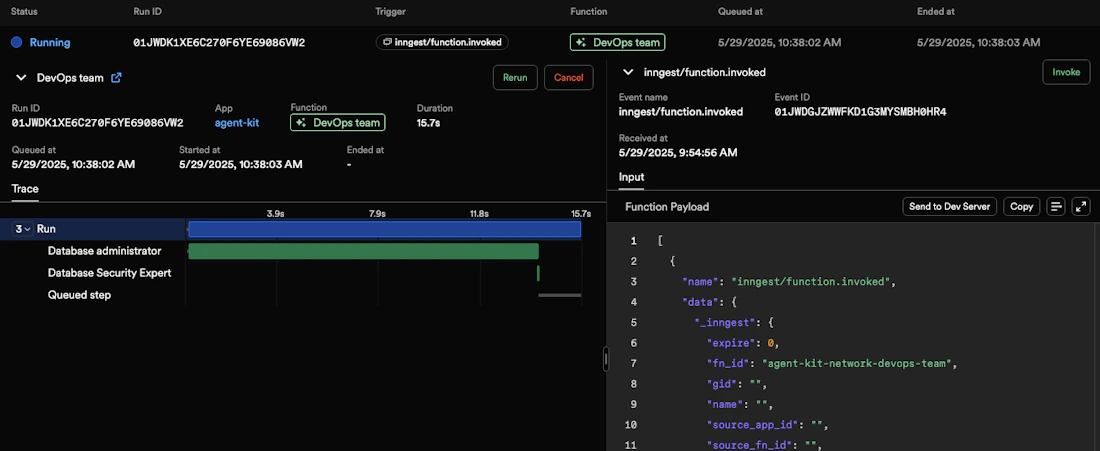Collapse the DevOps team run details

21,78
